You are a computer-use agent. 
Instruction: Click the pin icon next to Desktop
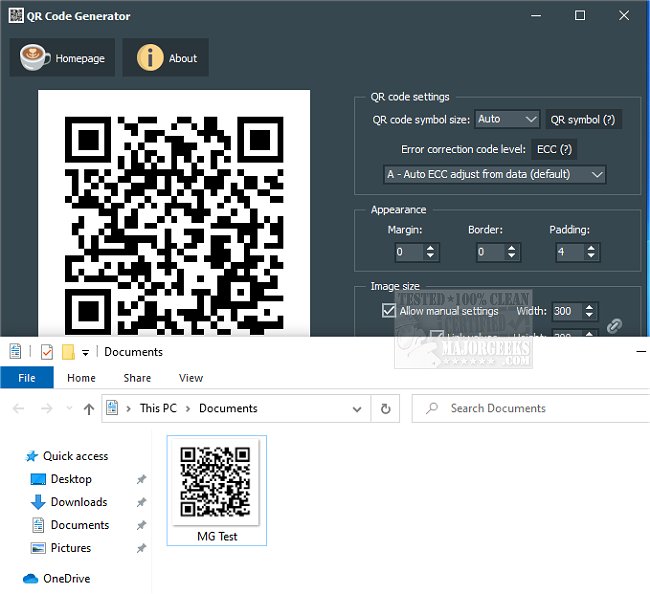pos(141,480)
